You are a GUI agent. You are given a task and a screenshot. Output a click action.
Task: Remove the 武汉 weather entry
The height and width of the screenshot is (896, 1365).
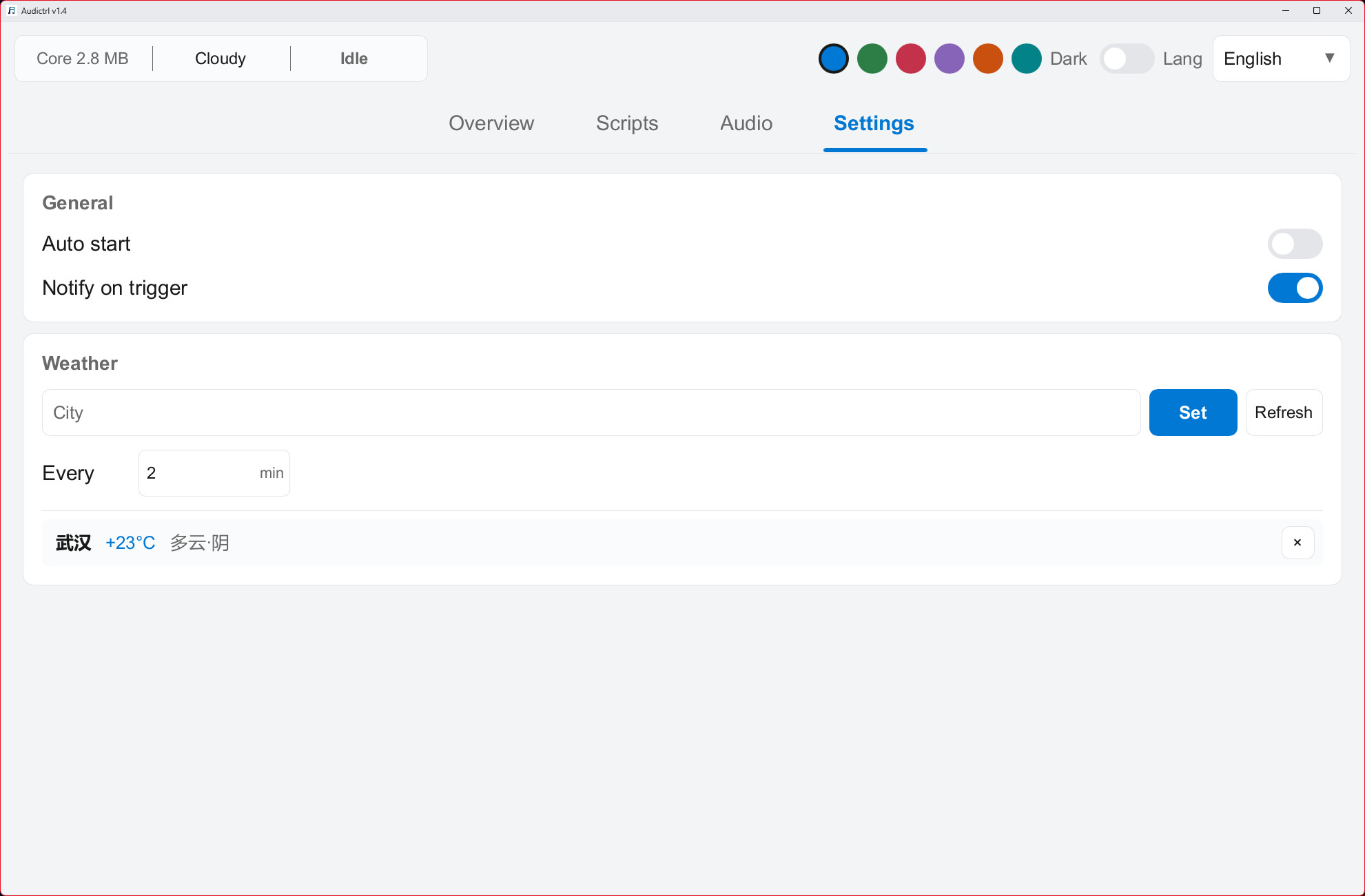click(1297, 543)
